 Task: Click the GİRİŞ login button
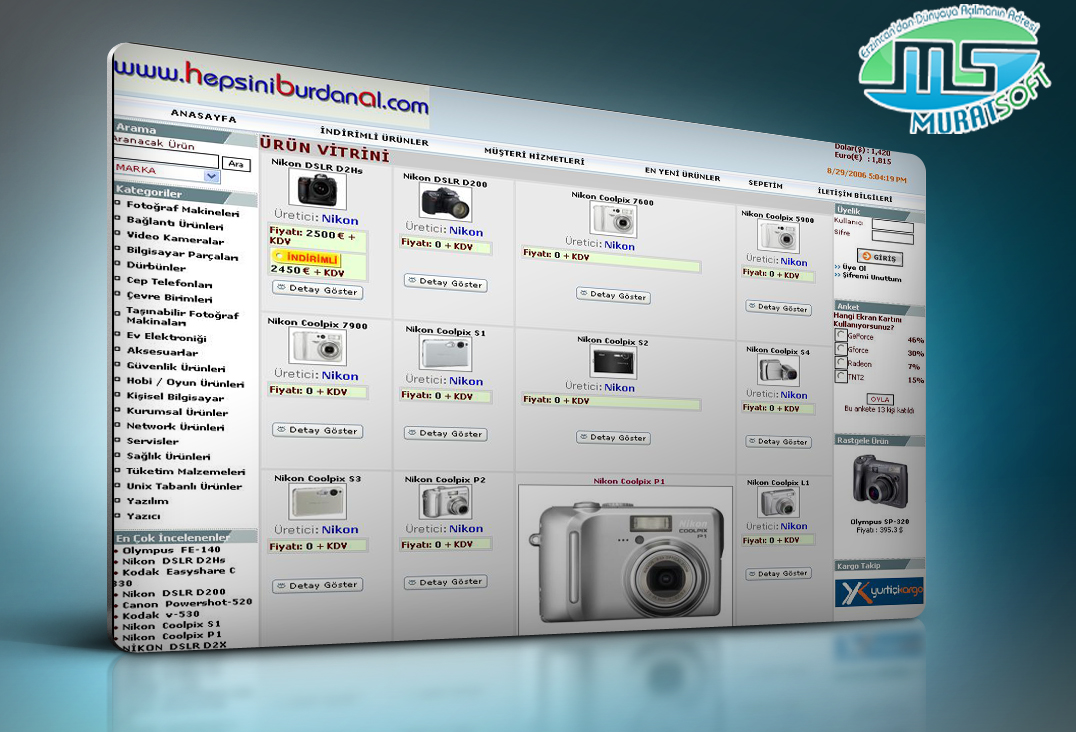pos(879,257)
